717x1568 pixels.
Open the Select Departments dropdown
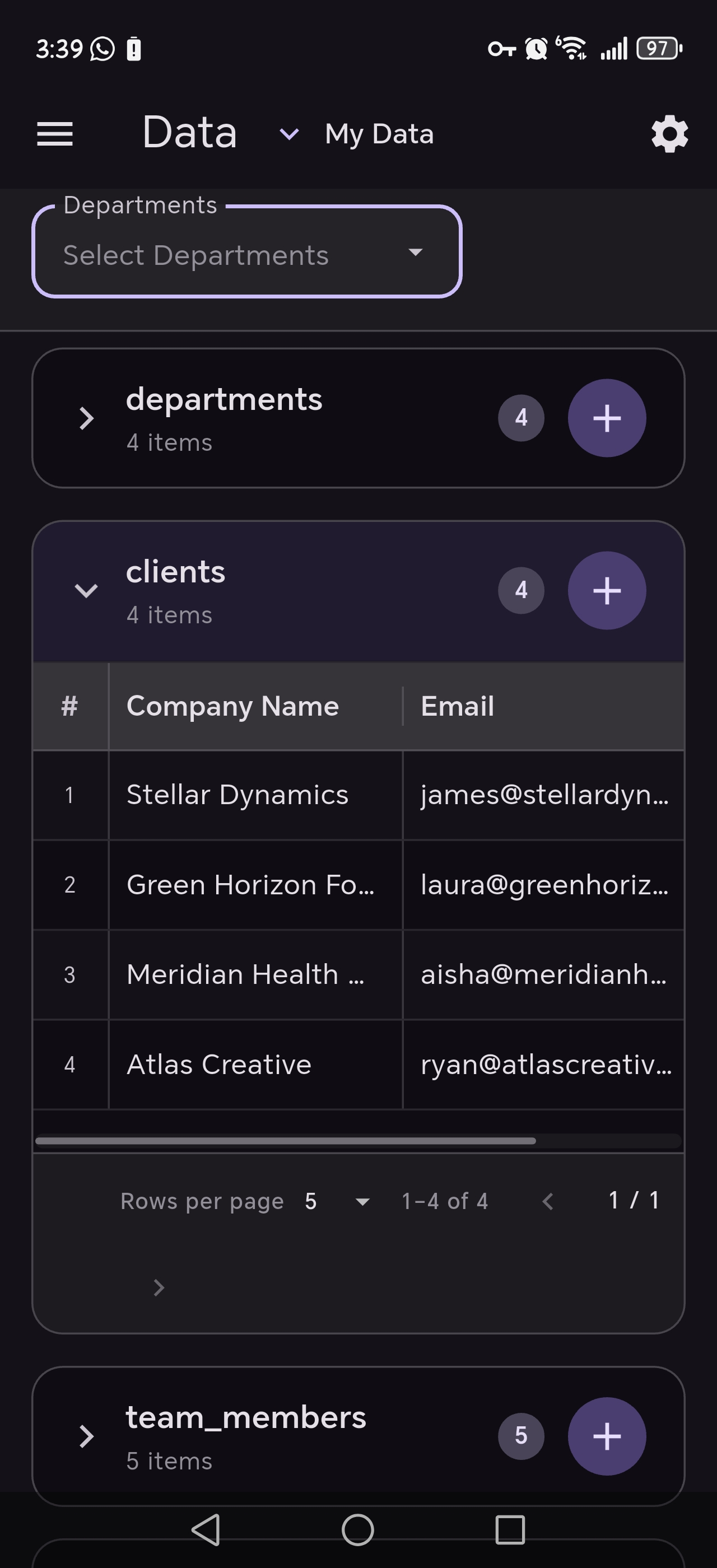click(246, 251)
